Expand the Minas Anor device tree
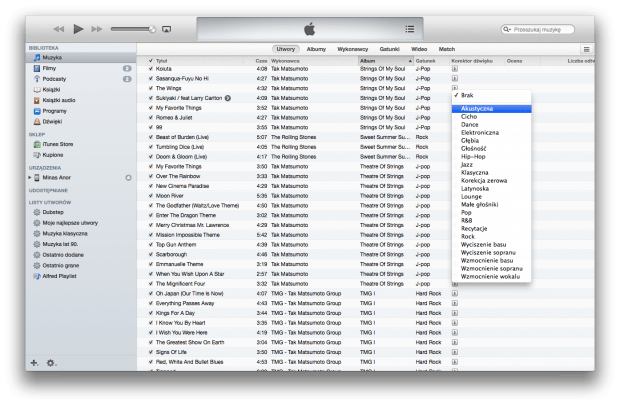The height and width of the screenshot is (406, 620). tap(30, 178)
